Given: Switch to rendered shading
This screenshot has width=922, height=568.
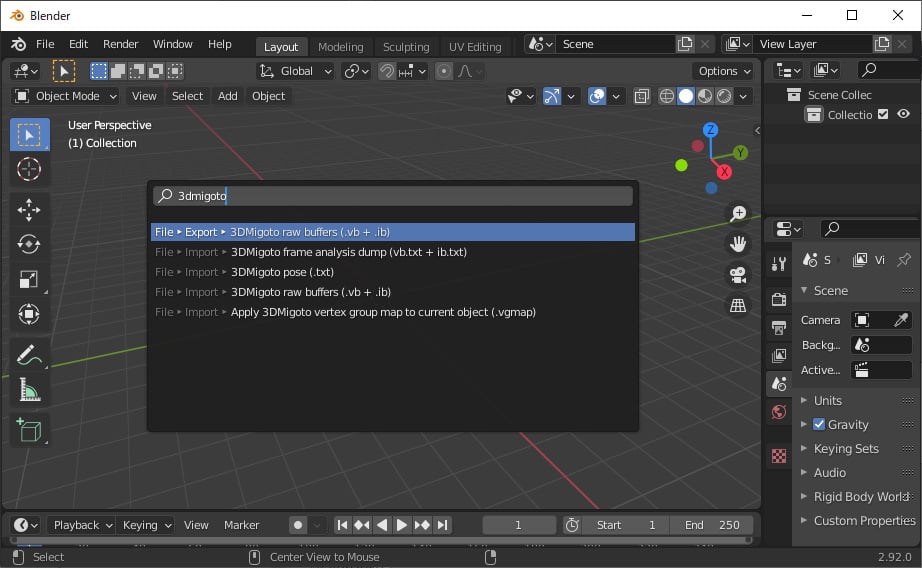Looking at the screenshot, I should click(724, 96).
